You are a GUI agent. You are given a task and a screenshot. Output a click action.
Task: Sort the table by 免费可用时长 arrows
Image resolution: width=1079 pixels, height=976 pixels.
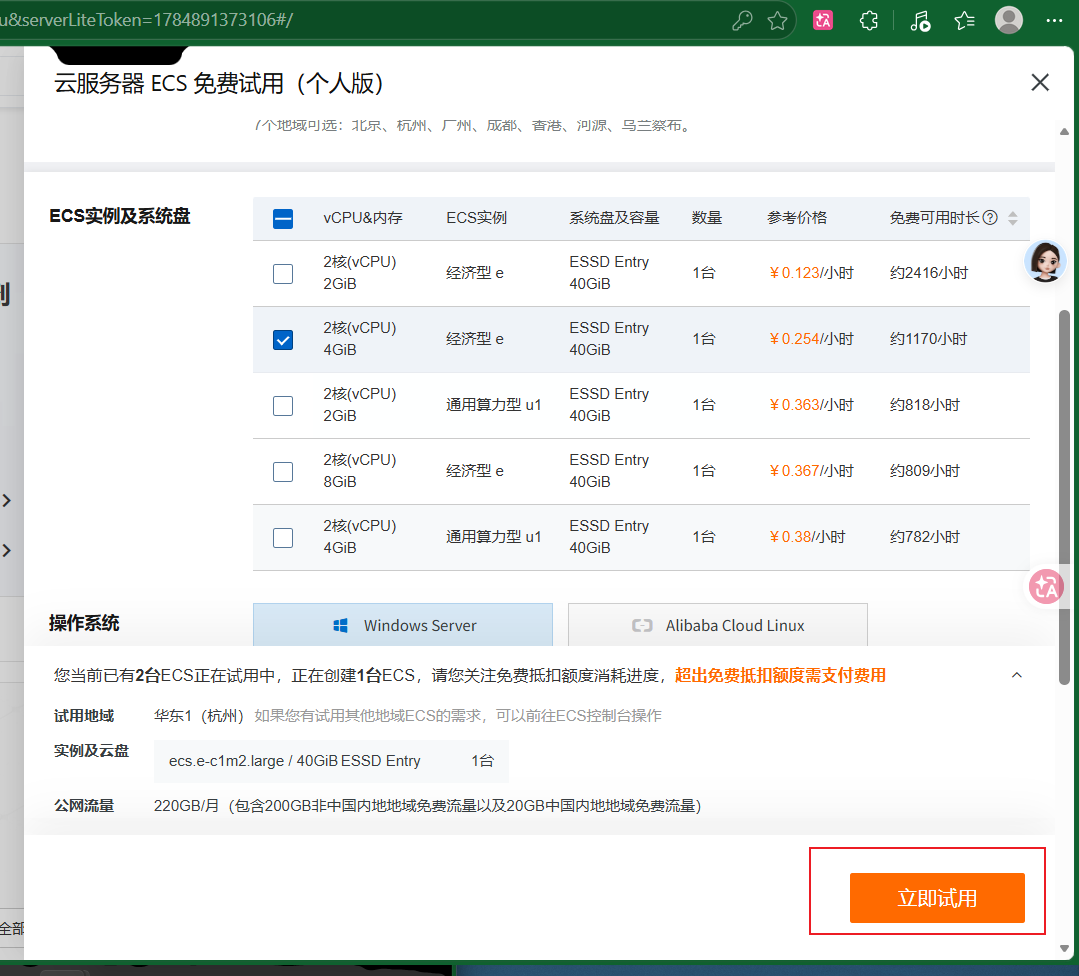[1012, 218]
